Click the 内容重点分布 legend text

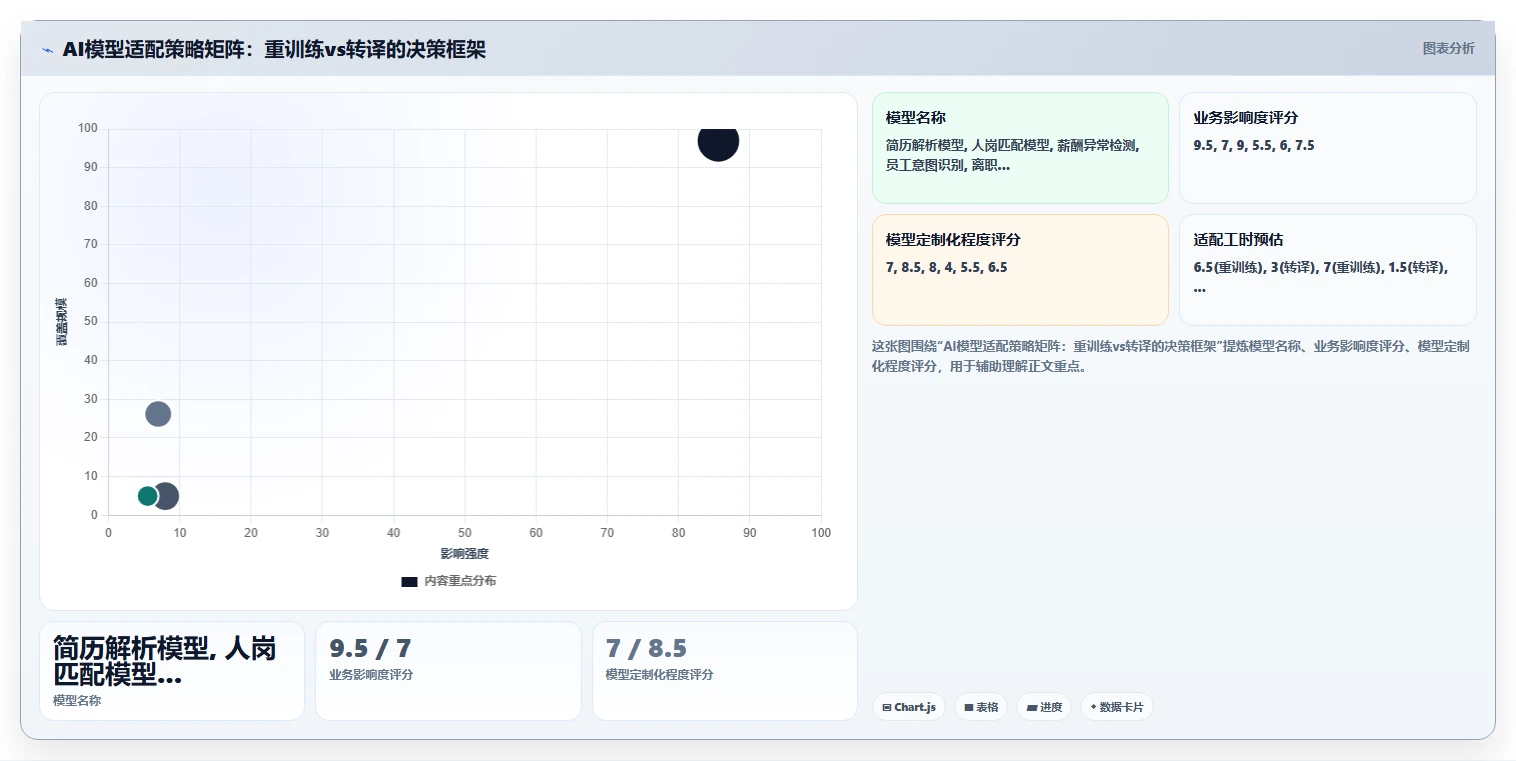(x=460, y=581)
